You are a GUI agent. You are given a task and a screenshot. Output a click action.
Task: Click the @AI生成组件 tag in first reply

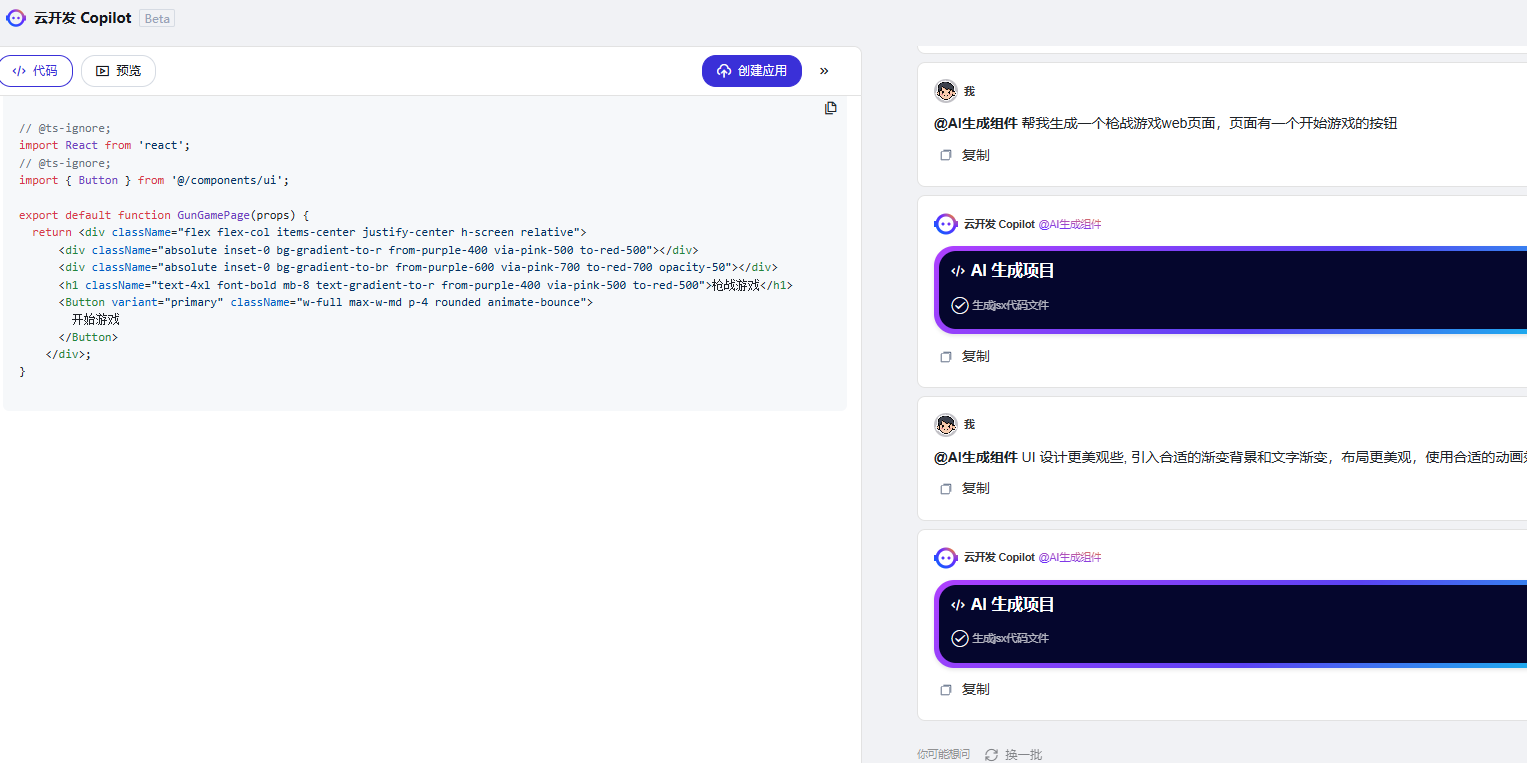click(x=1070, y=224)
